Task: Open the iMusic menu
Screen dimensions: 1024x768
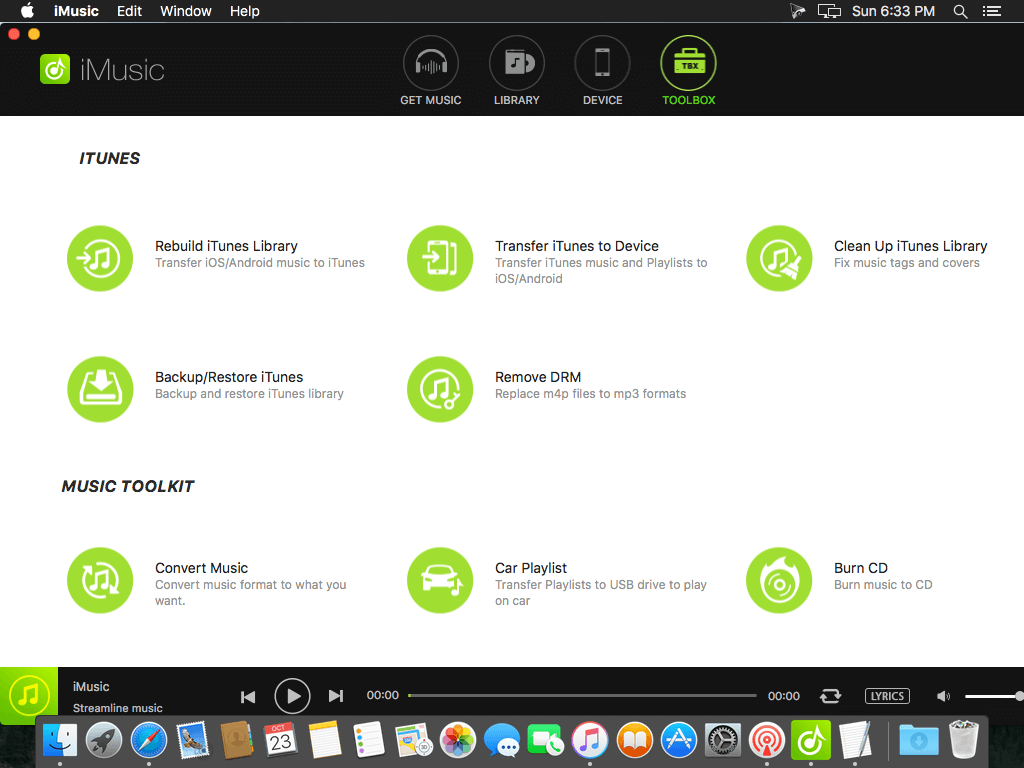Action: (x=76, y=11)
